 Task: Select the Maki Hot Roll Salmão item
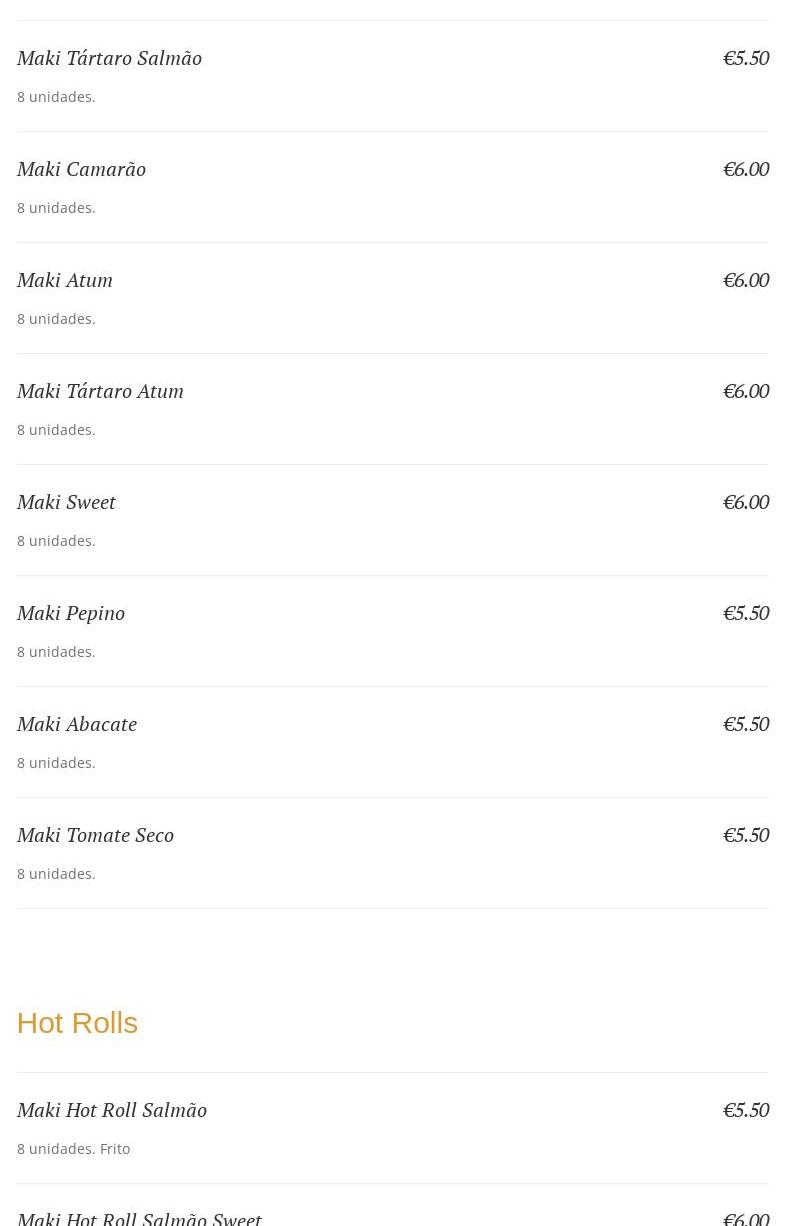(x=112, y=1110)
